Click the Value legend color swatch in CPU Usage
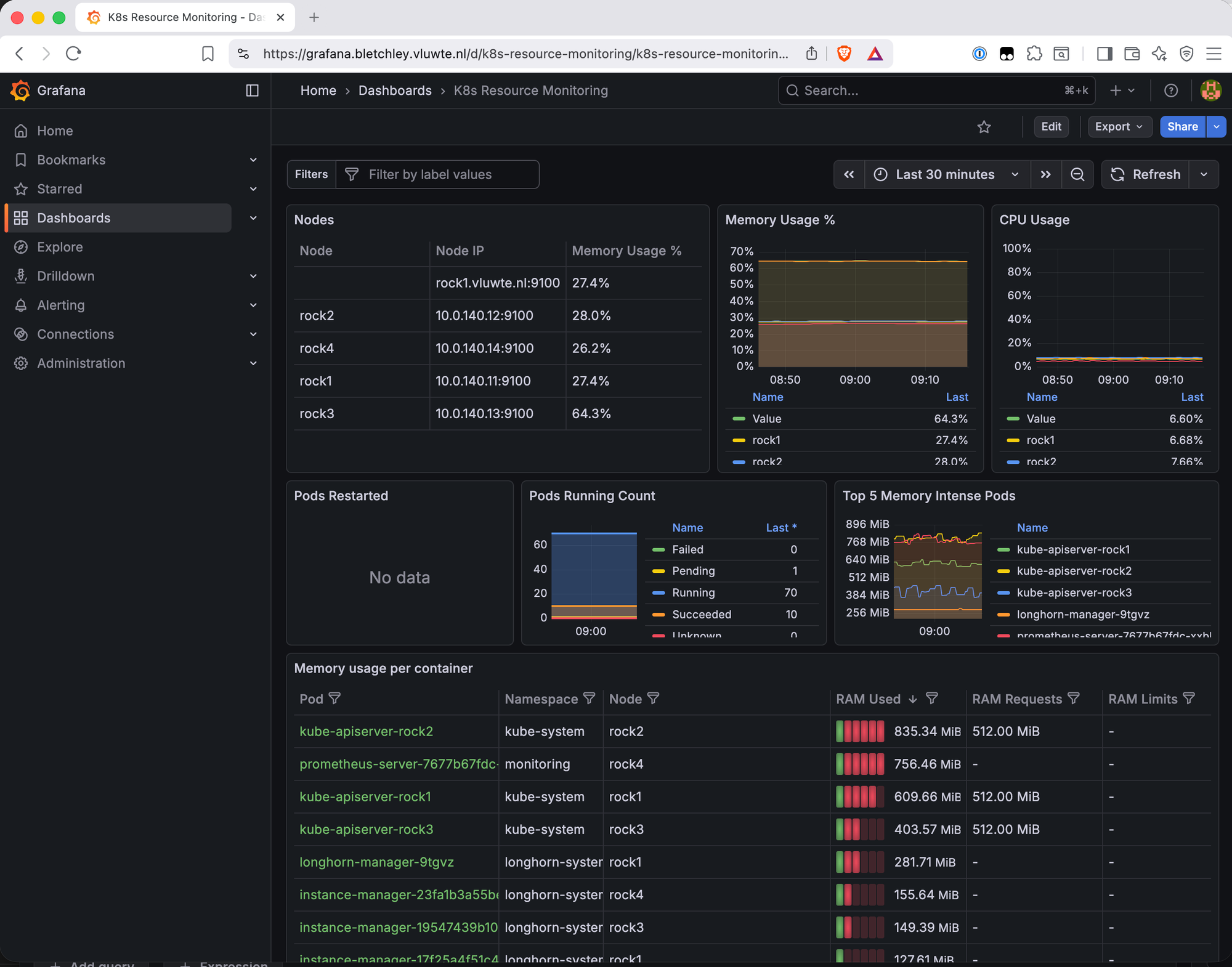 pos(1012,419)
